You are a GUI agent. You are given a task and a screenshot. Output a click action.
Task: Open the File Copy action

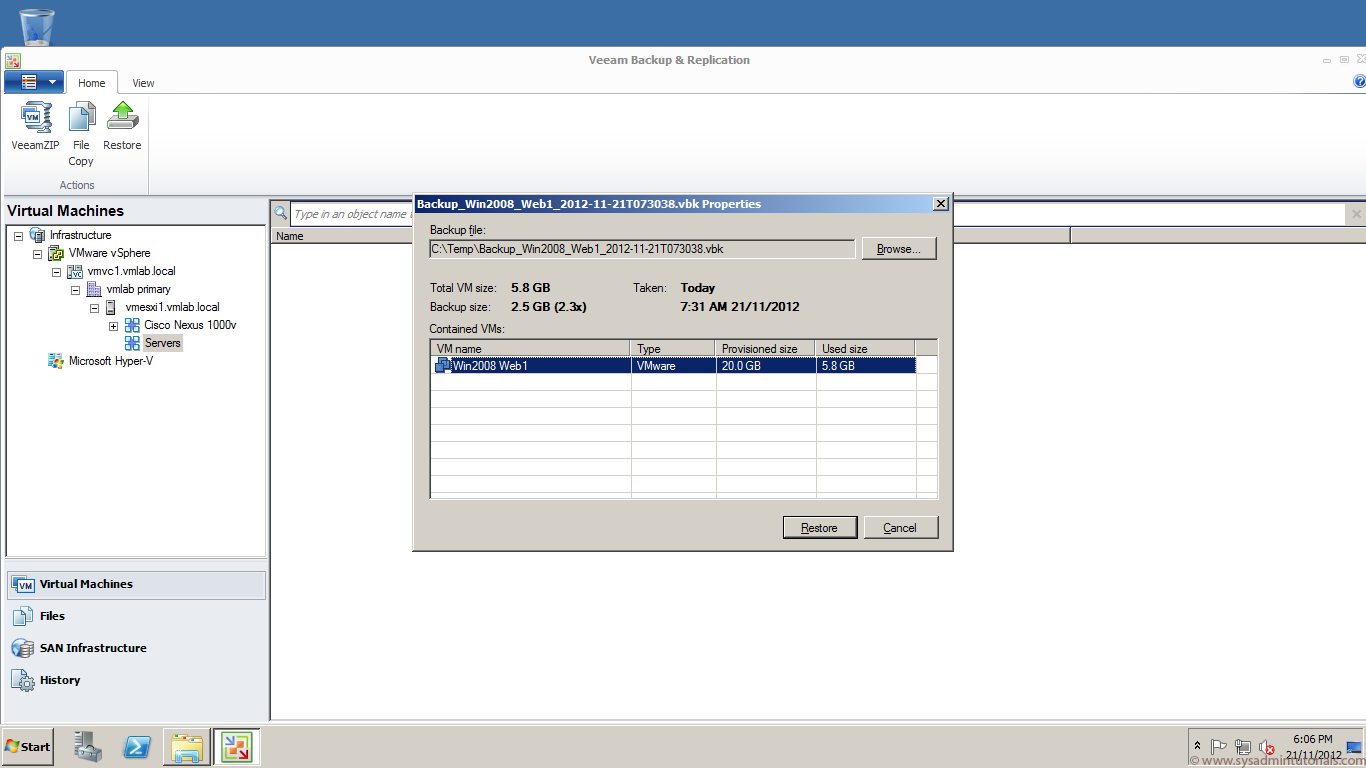(x=81, y=133)
